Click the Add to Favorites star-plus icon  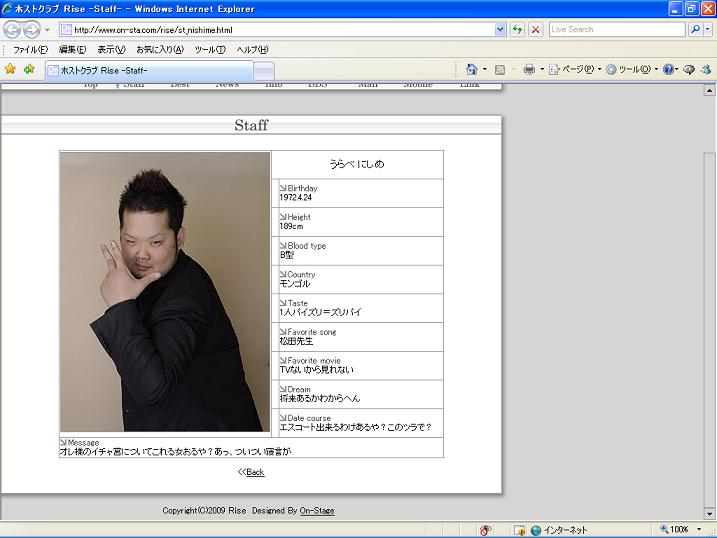pos(29,69)
